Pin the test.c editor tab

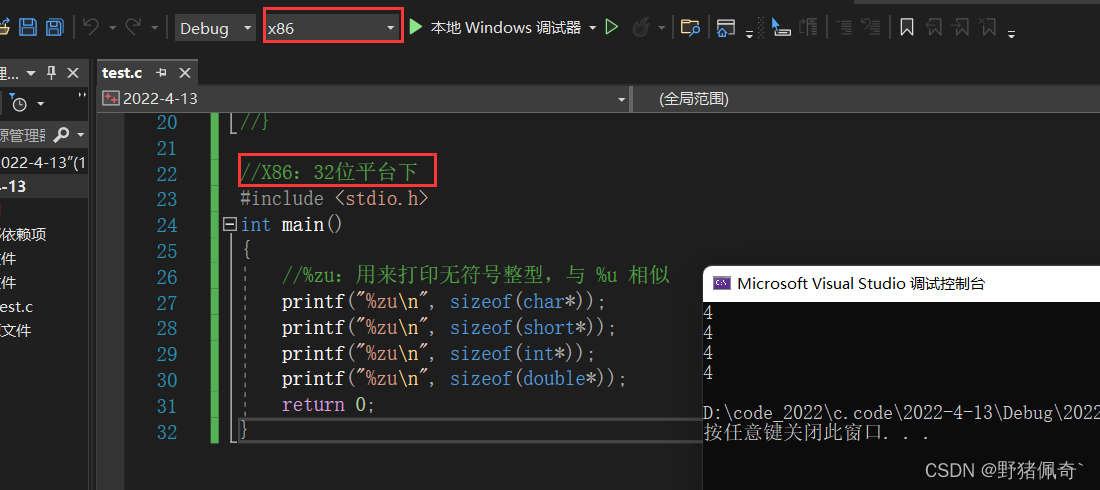tap(161, 73)
